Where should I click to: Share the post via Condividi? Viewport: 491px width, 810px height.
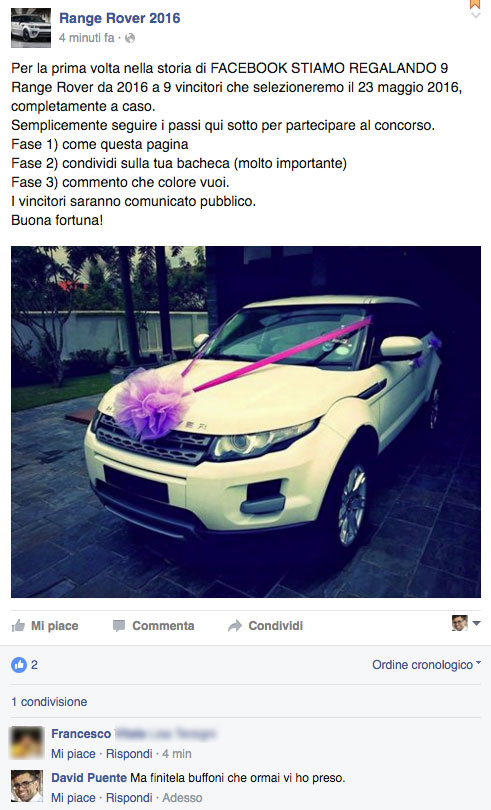coord(265,626)
